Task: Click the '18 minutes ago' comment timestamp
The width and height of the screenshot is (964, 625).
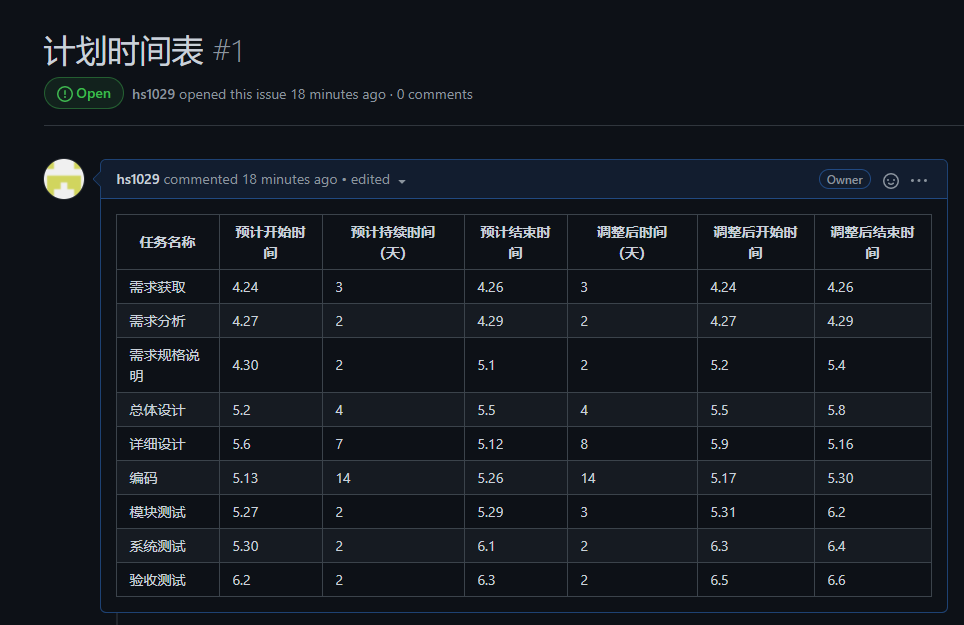Action: 289,179
